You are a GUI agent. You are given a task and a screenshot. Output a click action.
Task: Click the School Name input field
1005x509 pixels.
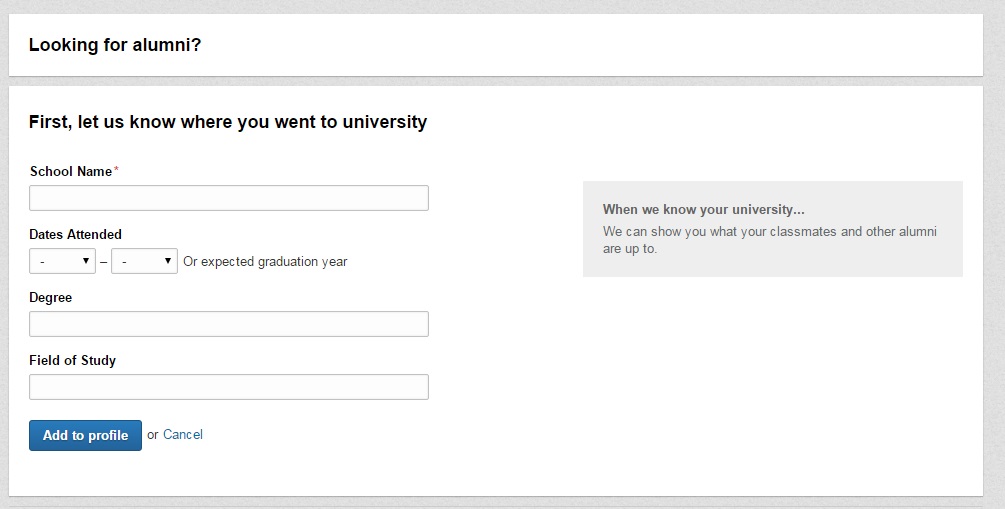(x=228, y=198)
